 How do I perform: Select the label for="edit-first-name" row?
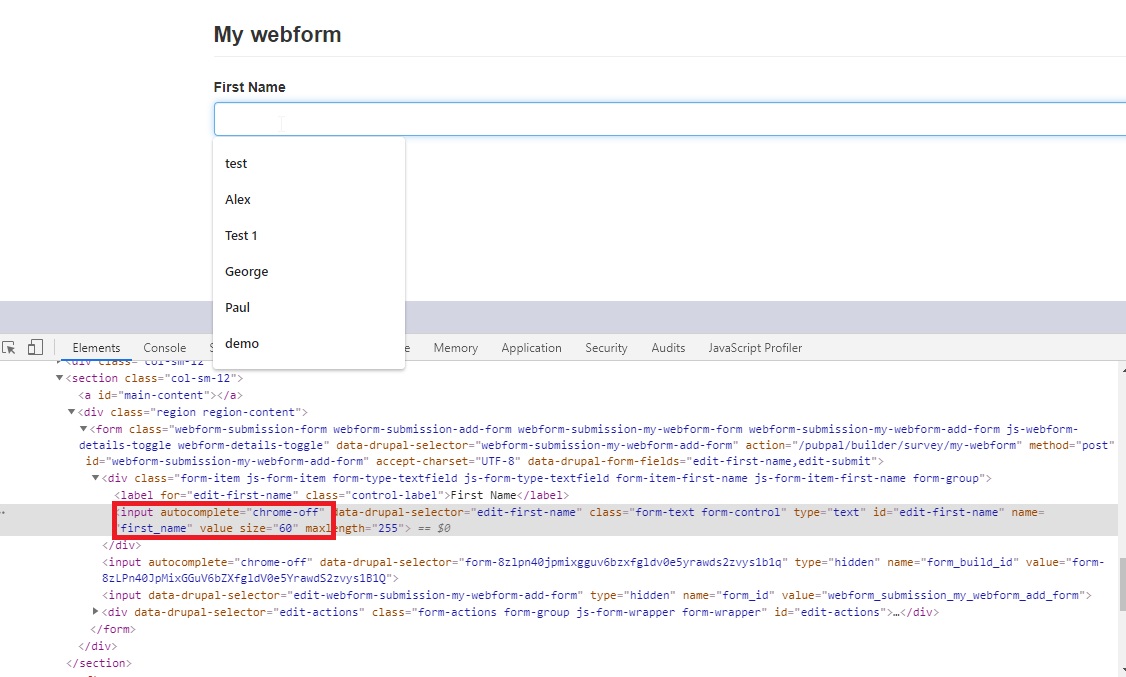click(341, 495)
